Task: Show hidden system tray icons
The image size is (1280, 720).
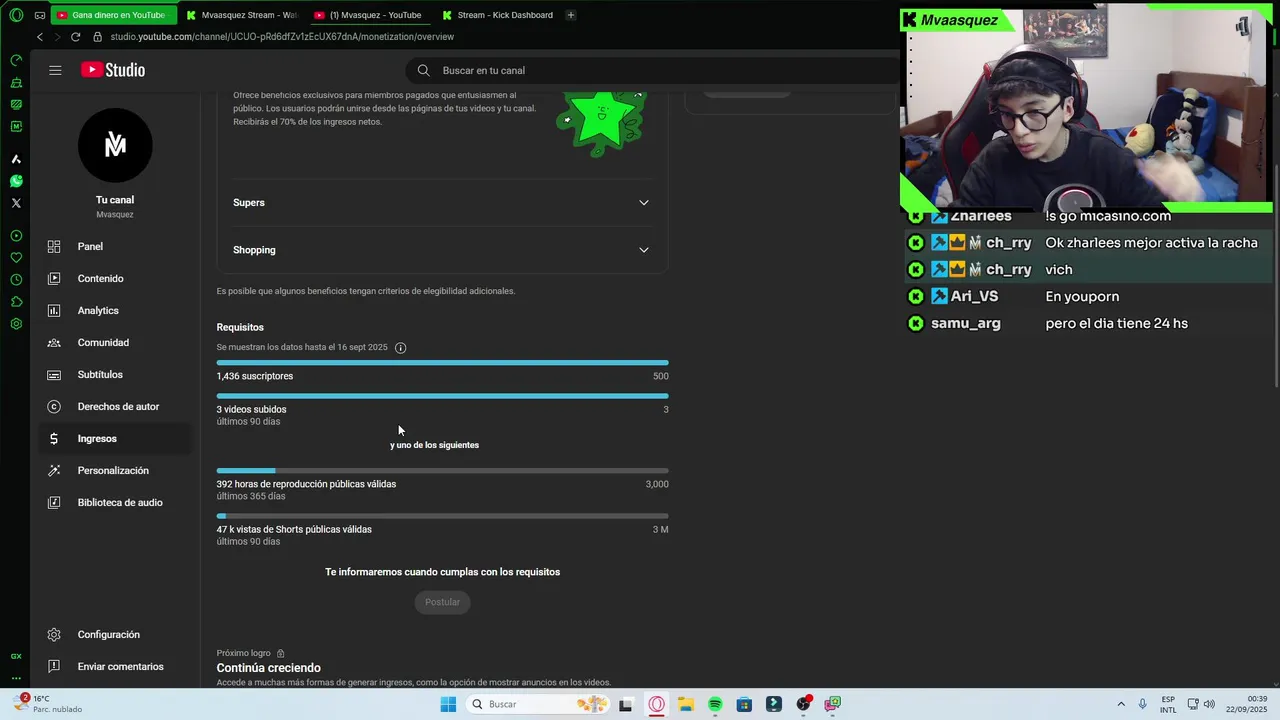Action: coord(1120,704)
